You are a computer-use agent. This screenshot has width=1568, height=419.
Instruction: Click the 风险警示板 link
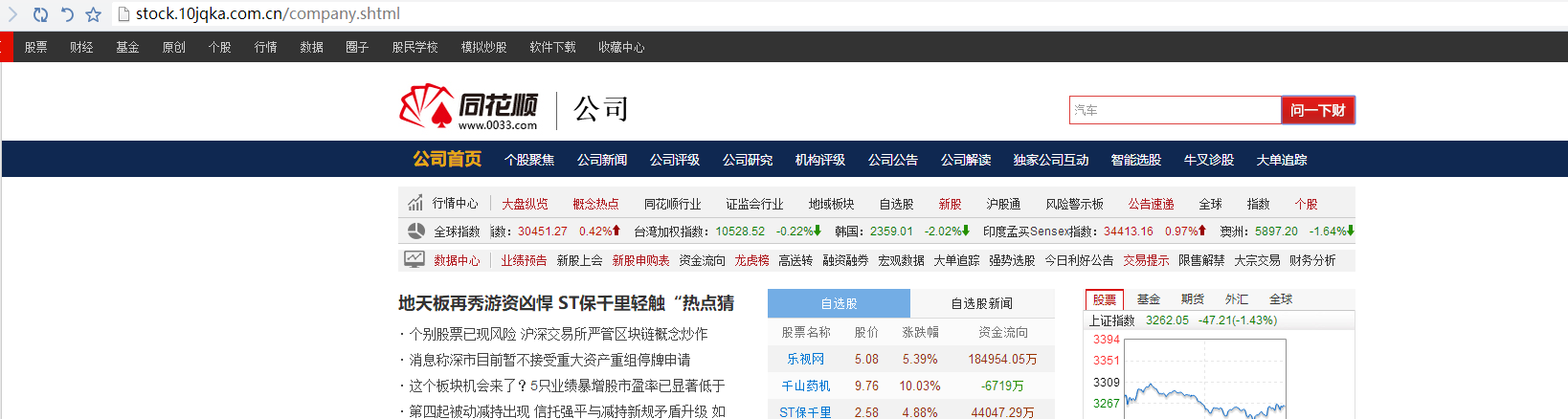click(1074, 204)
